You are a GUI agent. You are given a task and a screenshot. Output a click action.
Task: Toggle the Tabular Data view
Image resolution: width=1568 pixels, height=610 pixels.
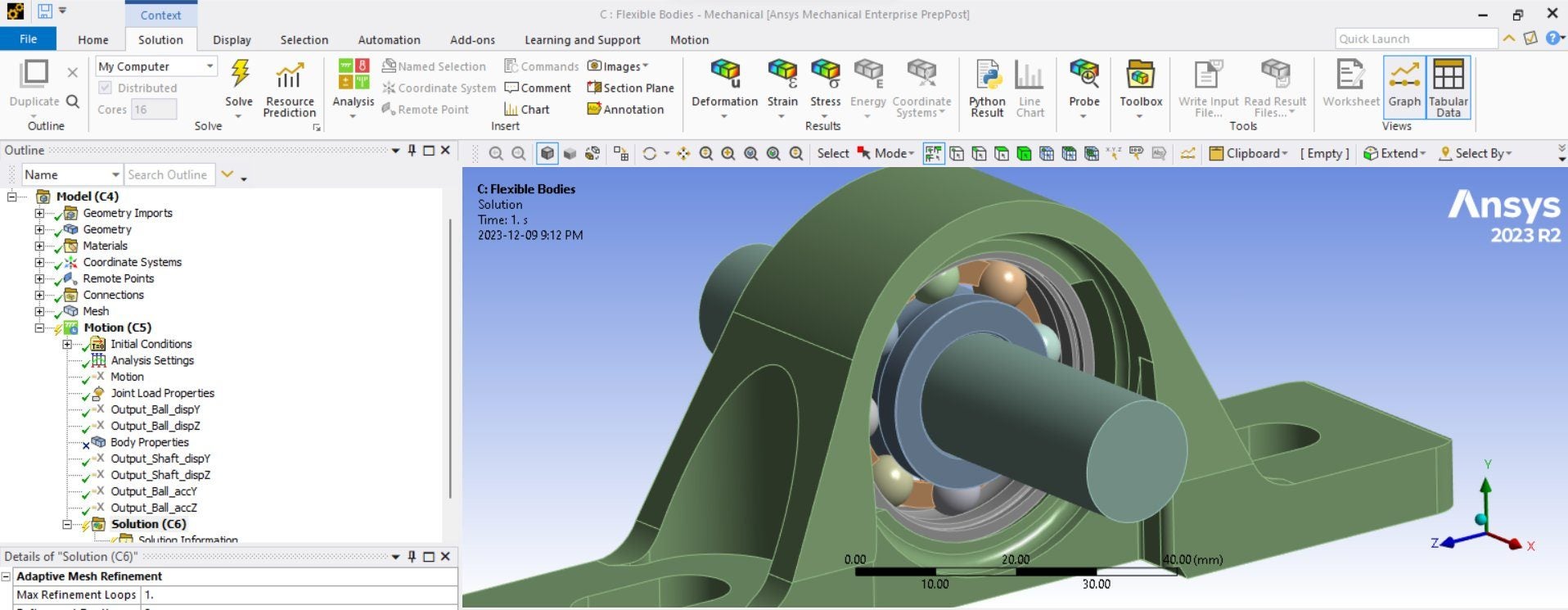(x=1448, y=86)
